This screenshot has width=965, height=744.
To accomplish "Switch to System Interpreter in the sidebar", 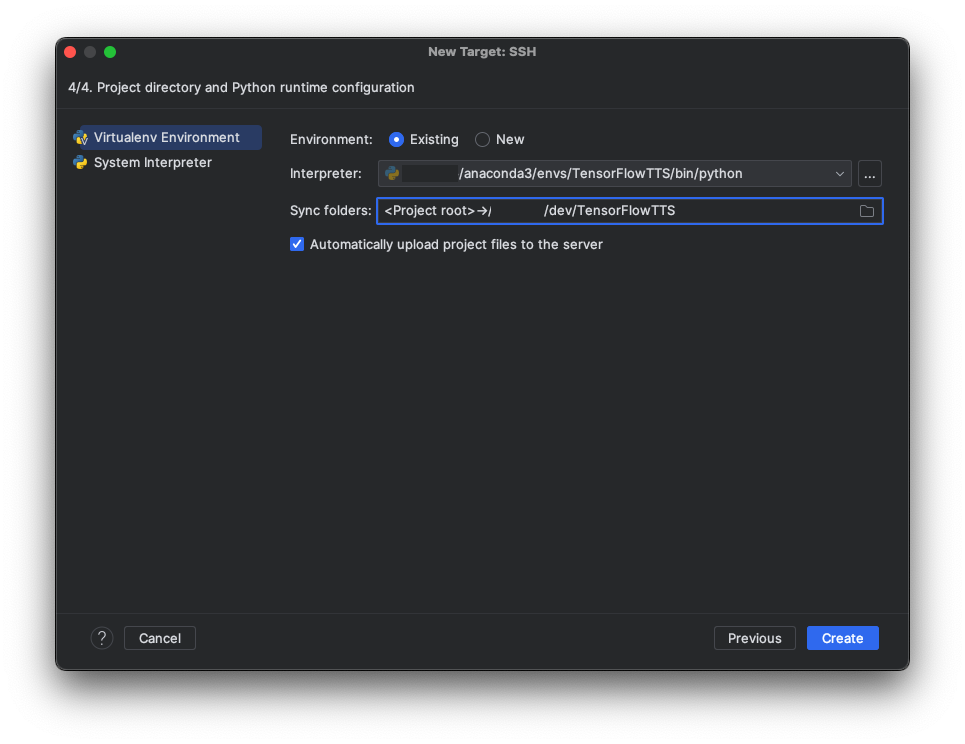I will click(x=153, y=163).
